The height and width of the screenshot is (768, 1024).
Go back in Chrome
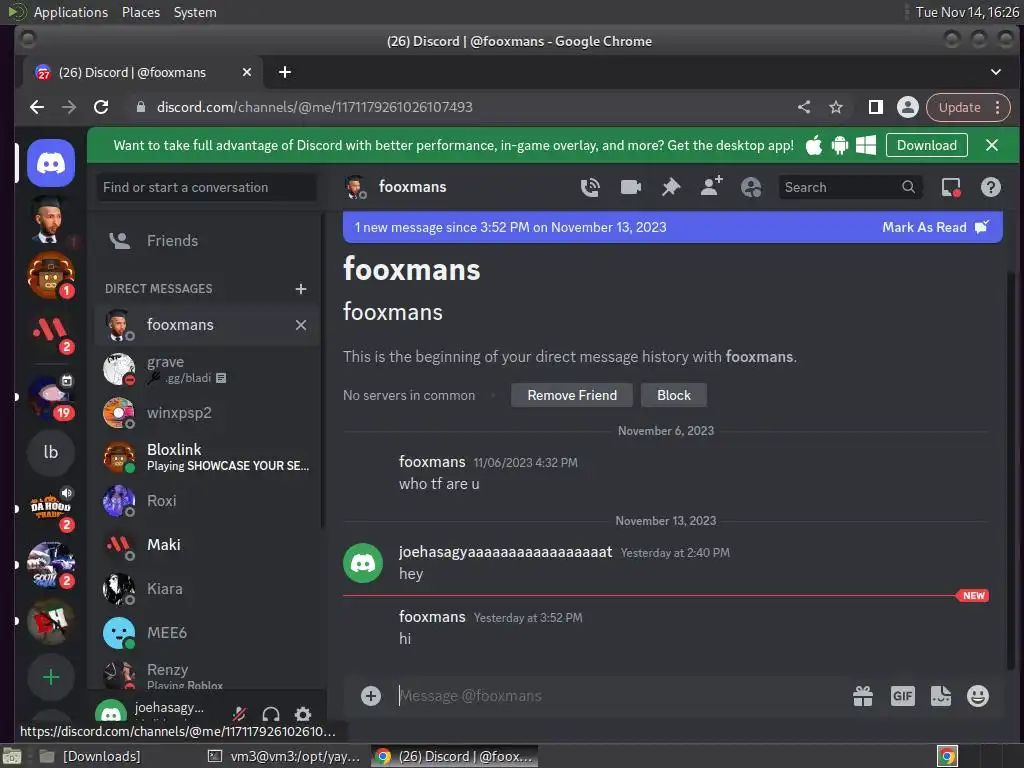click(37, 107)
